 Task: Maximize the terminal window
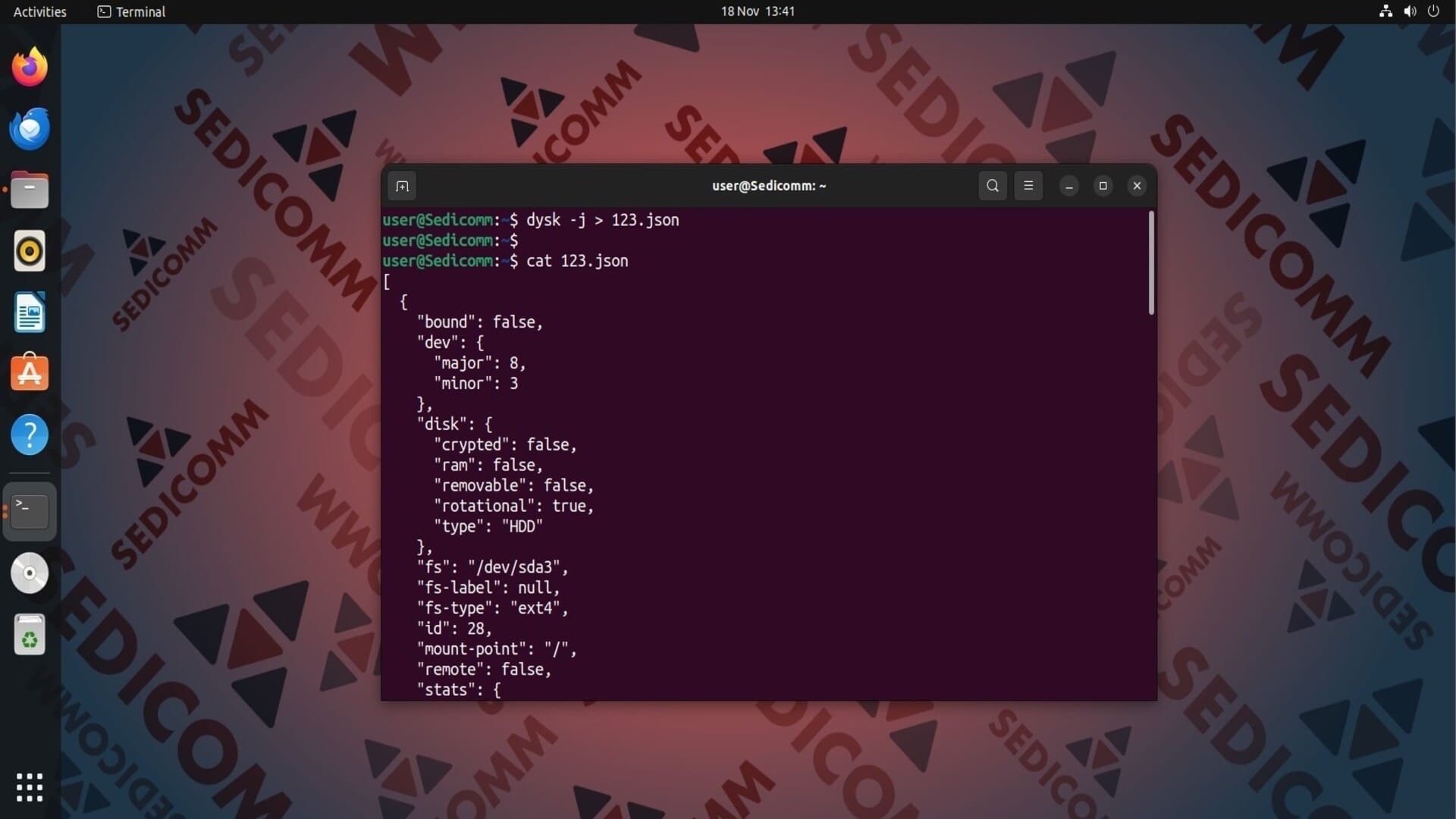coord(1103,186)
